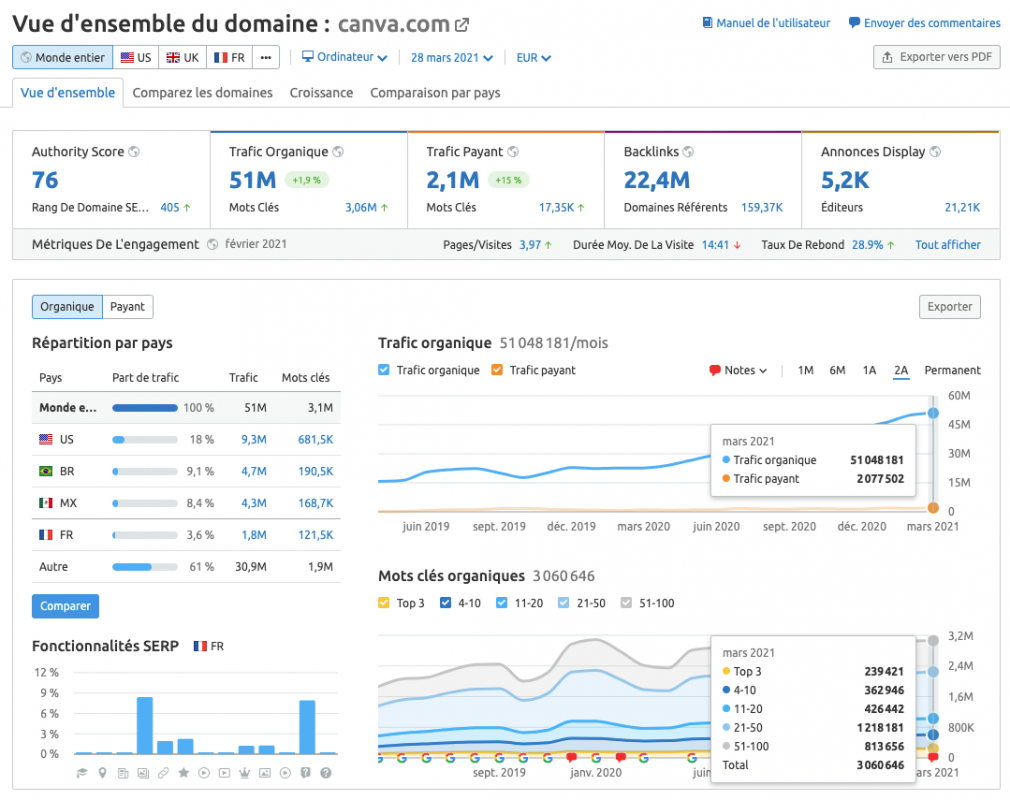Click the globe icon beside Trafic Organique
The height and width of the screenshot is (800, 1010).
[x=338, y=152]
